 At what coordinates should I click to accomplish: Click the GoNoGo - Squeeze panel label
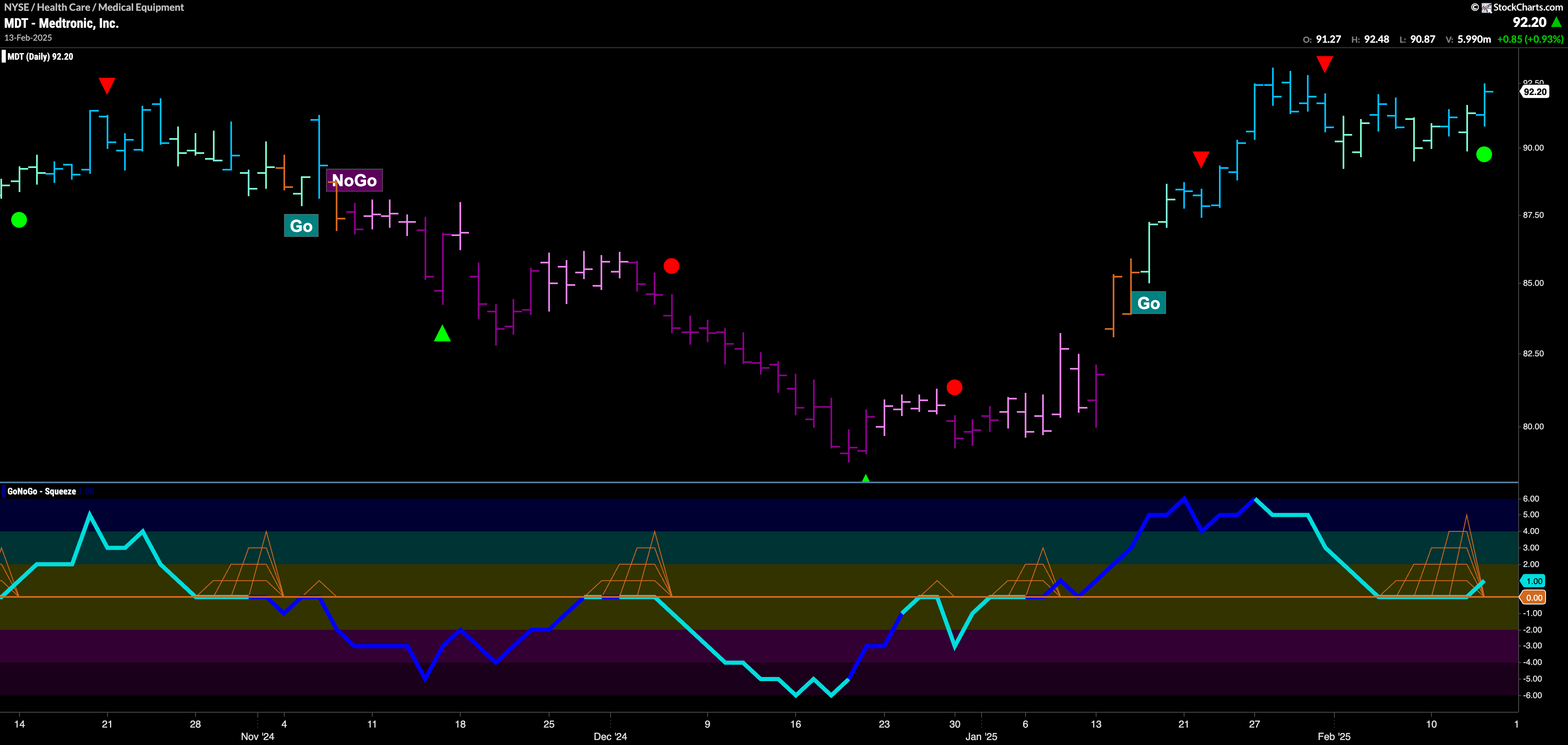point(42,492)
